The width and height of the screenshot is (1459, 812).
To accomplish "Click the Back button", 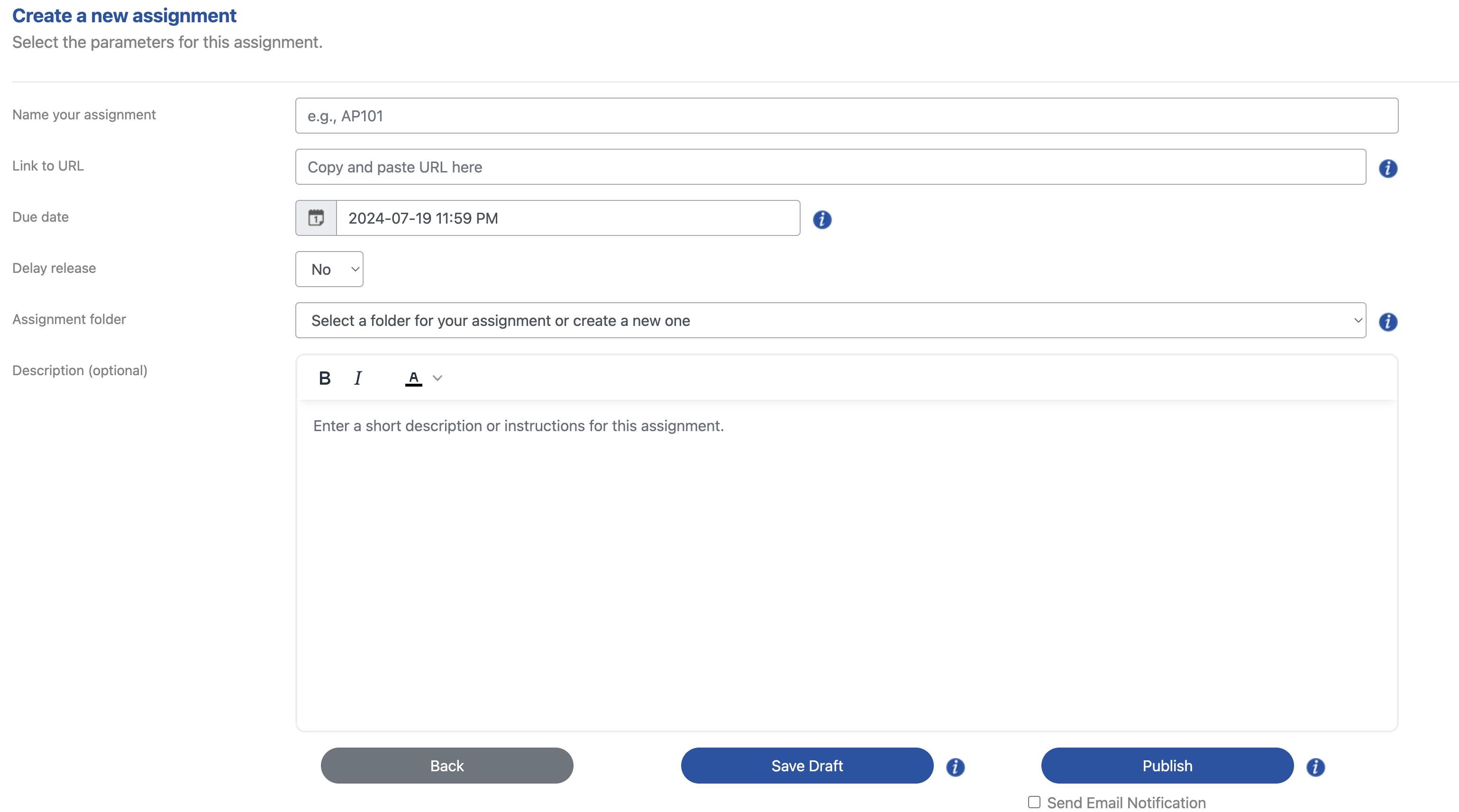I will pyautogui.click(x=447, y=766).
